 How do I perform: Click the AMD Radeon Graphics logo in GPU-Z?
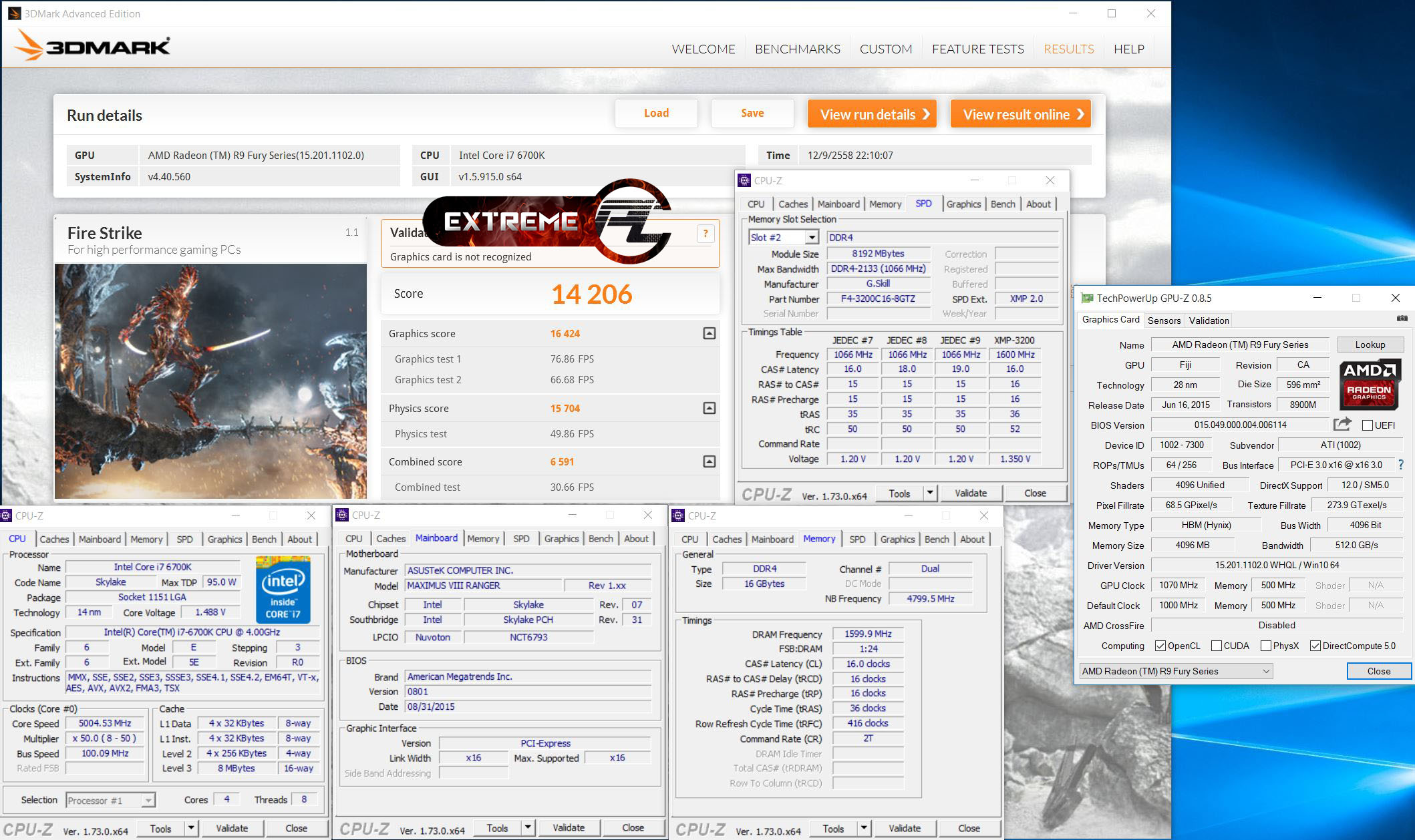coord(1370,385)
